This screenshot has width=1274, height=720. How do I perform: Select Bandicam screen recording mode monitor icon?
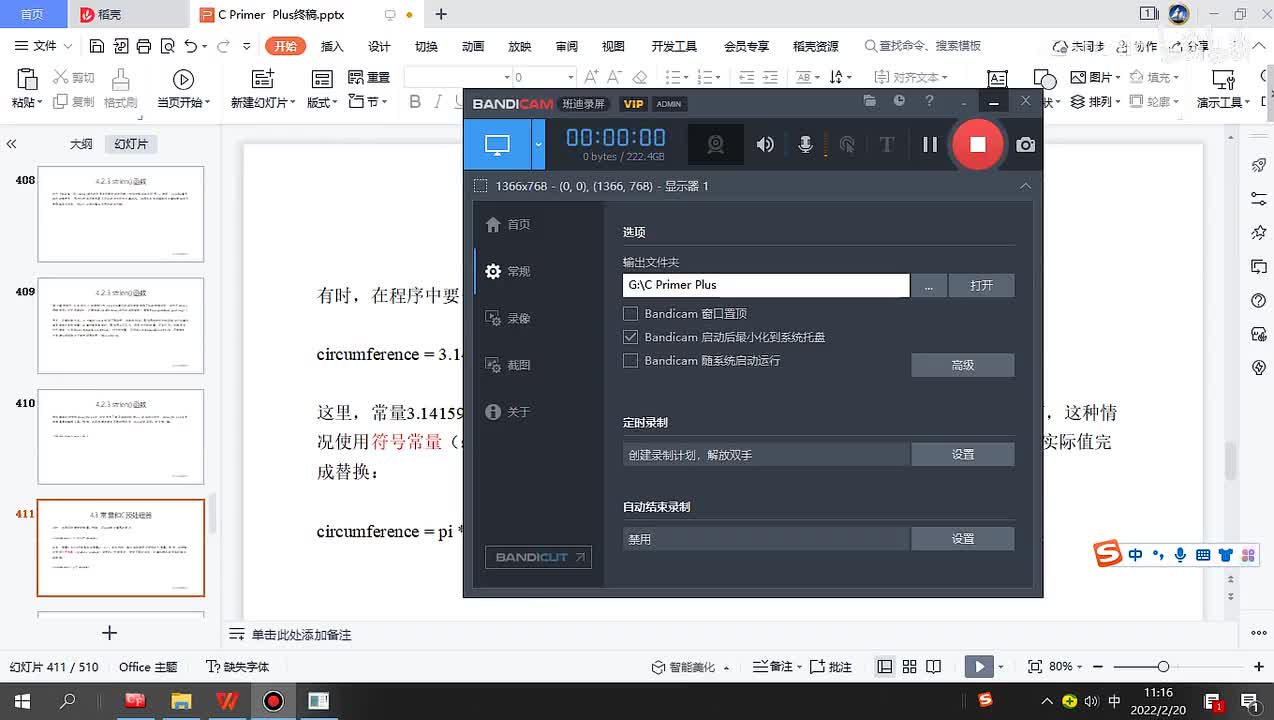click(497, 145)
